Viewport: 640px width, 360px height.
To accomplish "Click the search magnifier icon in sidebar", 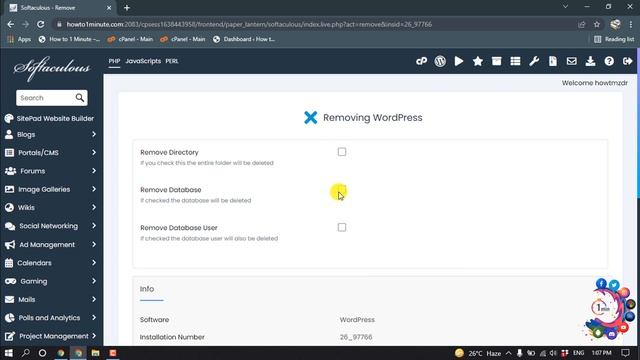I will coord(80,98).
